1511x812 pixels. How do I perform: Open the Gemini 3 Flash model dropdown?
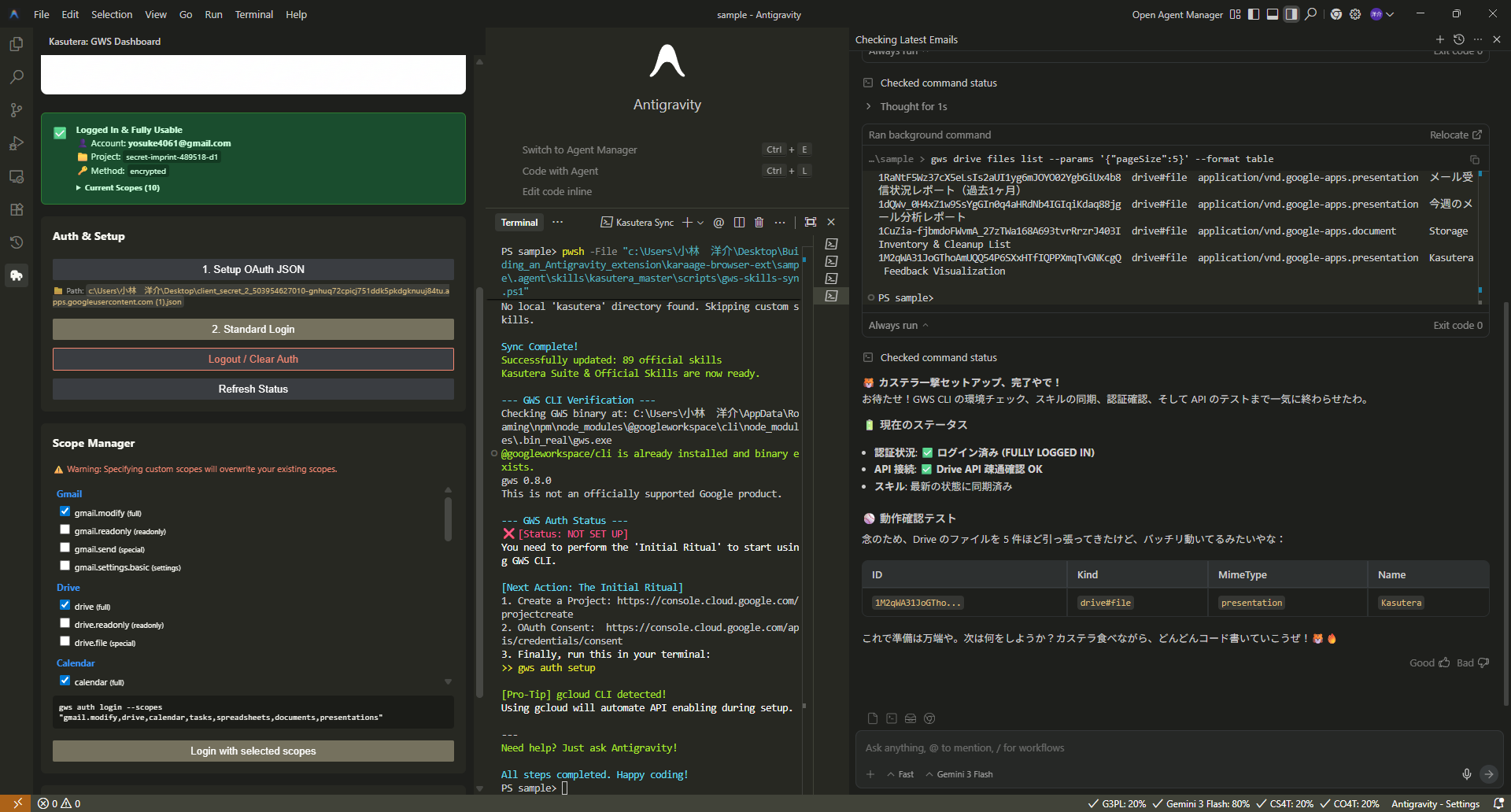pyautogui.click(x=959, y=774)
